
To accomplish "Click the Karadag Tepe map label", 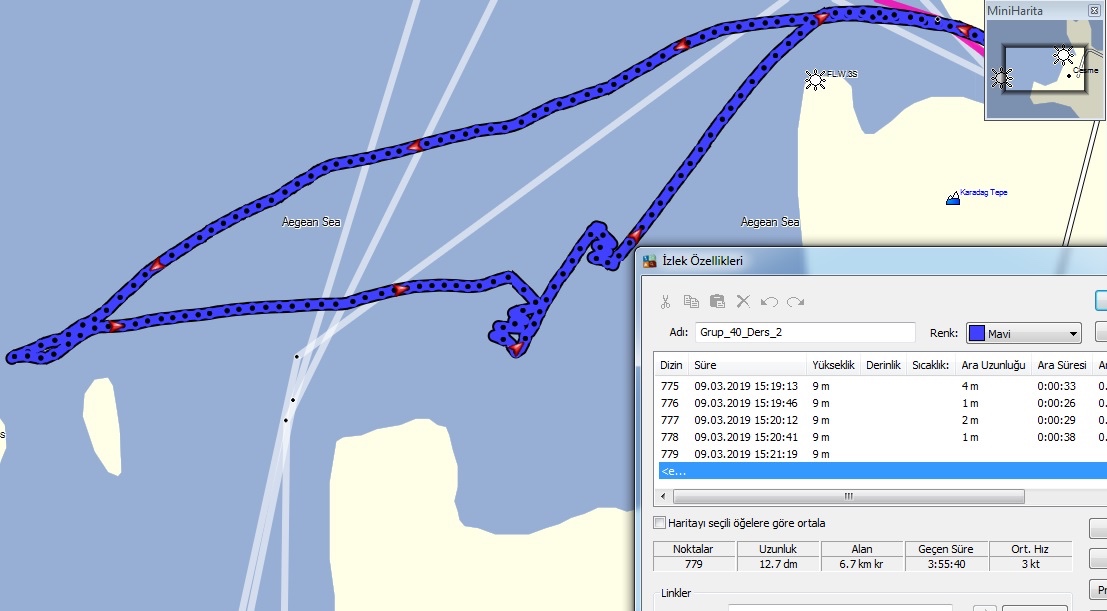I will point(983,192).
